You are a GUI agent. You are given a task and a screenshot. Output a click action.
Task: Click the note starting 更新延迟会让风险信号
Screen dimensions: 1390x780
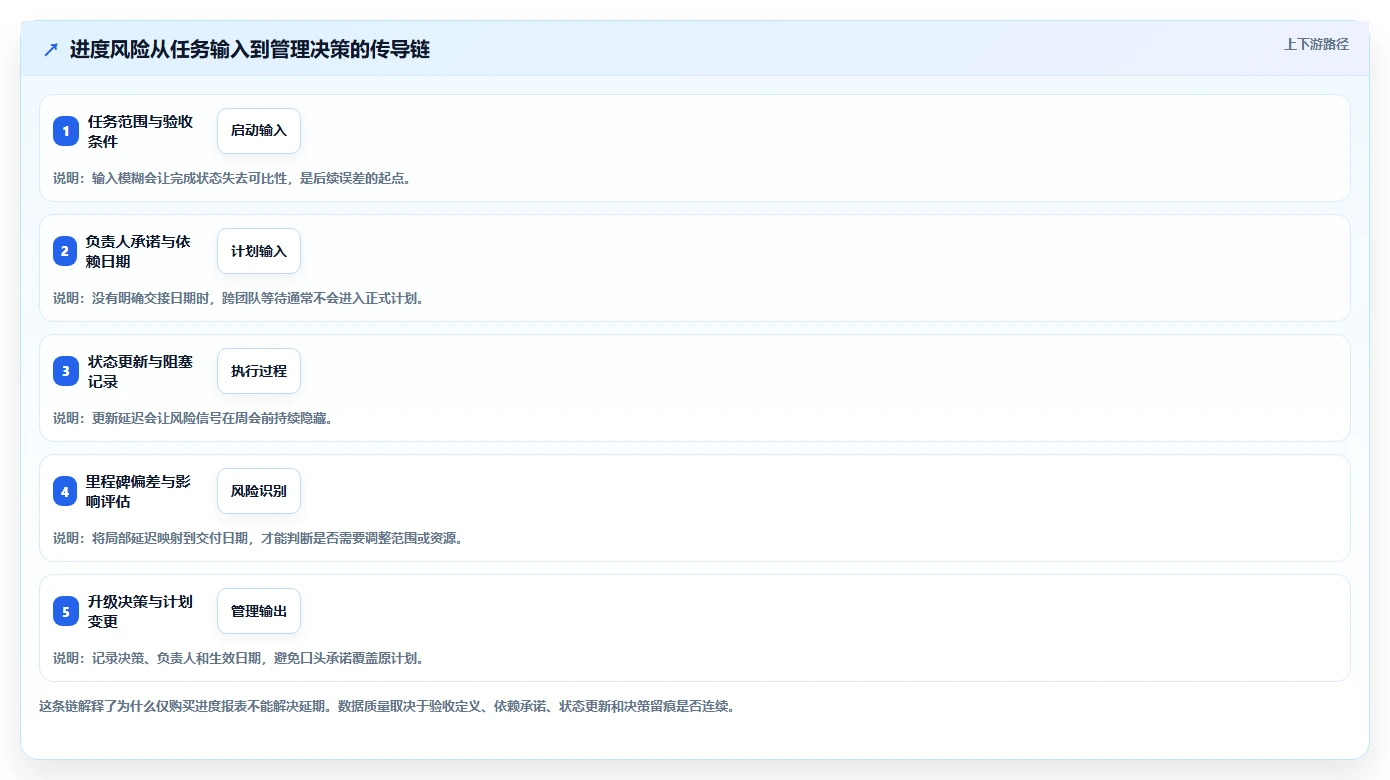pos(193,418)
